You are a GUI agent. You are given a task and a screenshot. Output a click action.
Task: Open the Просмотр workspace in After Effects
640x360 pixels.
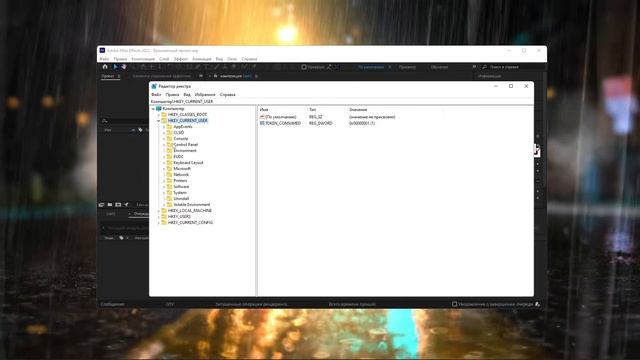click(x=407, y=67)
